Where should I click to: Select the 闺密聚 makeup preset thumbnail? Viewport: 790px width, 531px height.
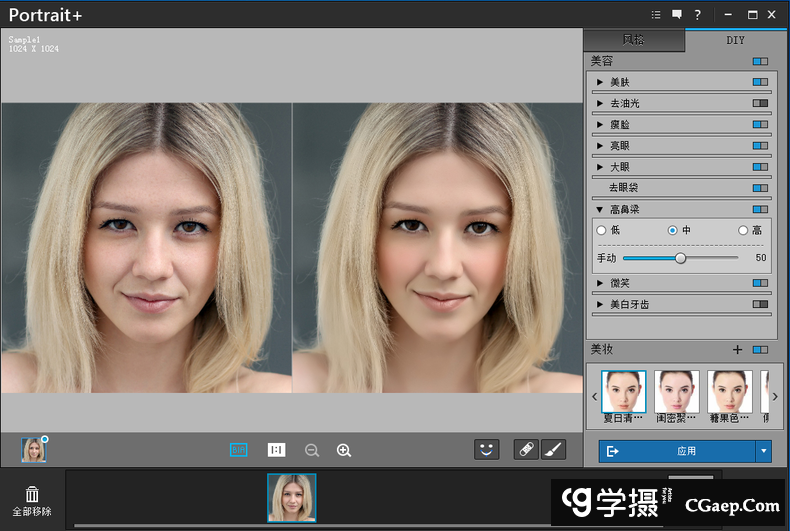677,391
